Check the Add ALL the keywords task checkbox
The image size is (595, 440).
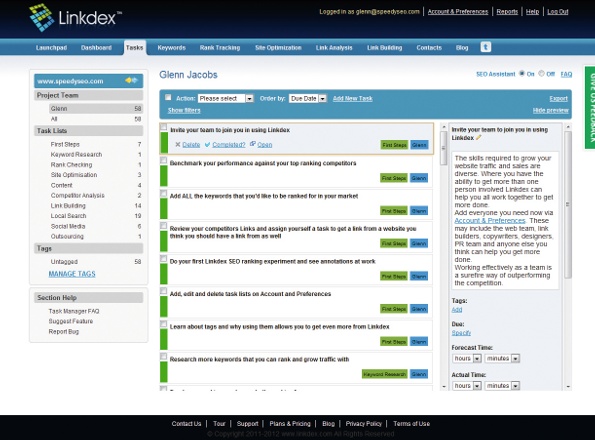pyautogui.click(x=164, y=193)
